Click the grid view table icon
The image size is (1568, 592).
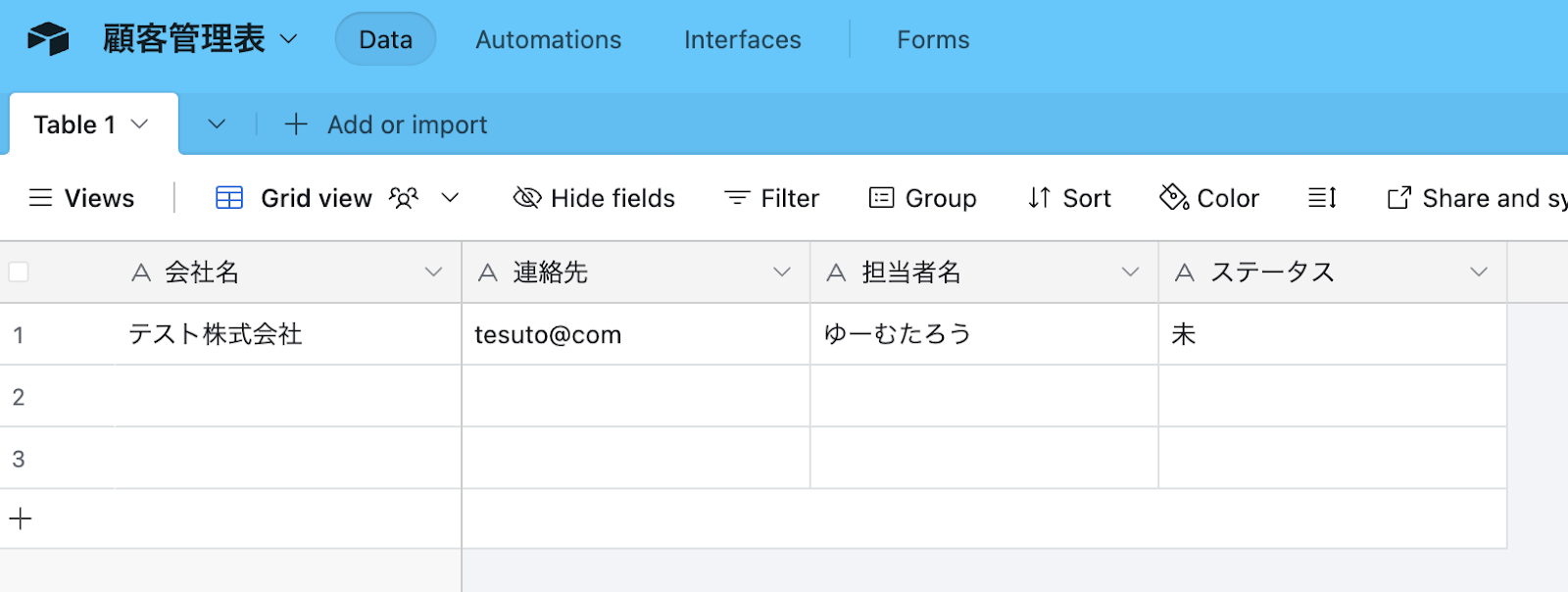[229, 198]
